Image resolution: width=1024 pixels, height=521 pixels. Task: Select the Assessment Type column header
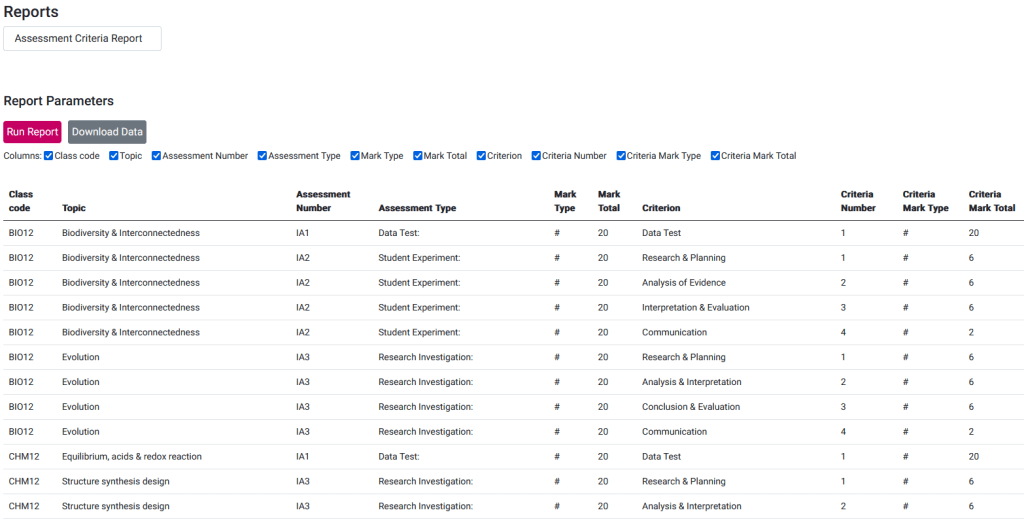[x=417, y=208]
